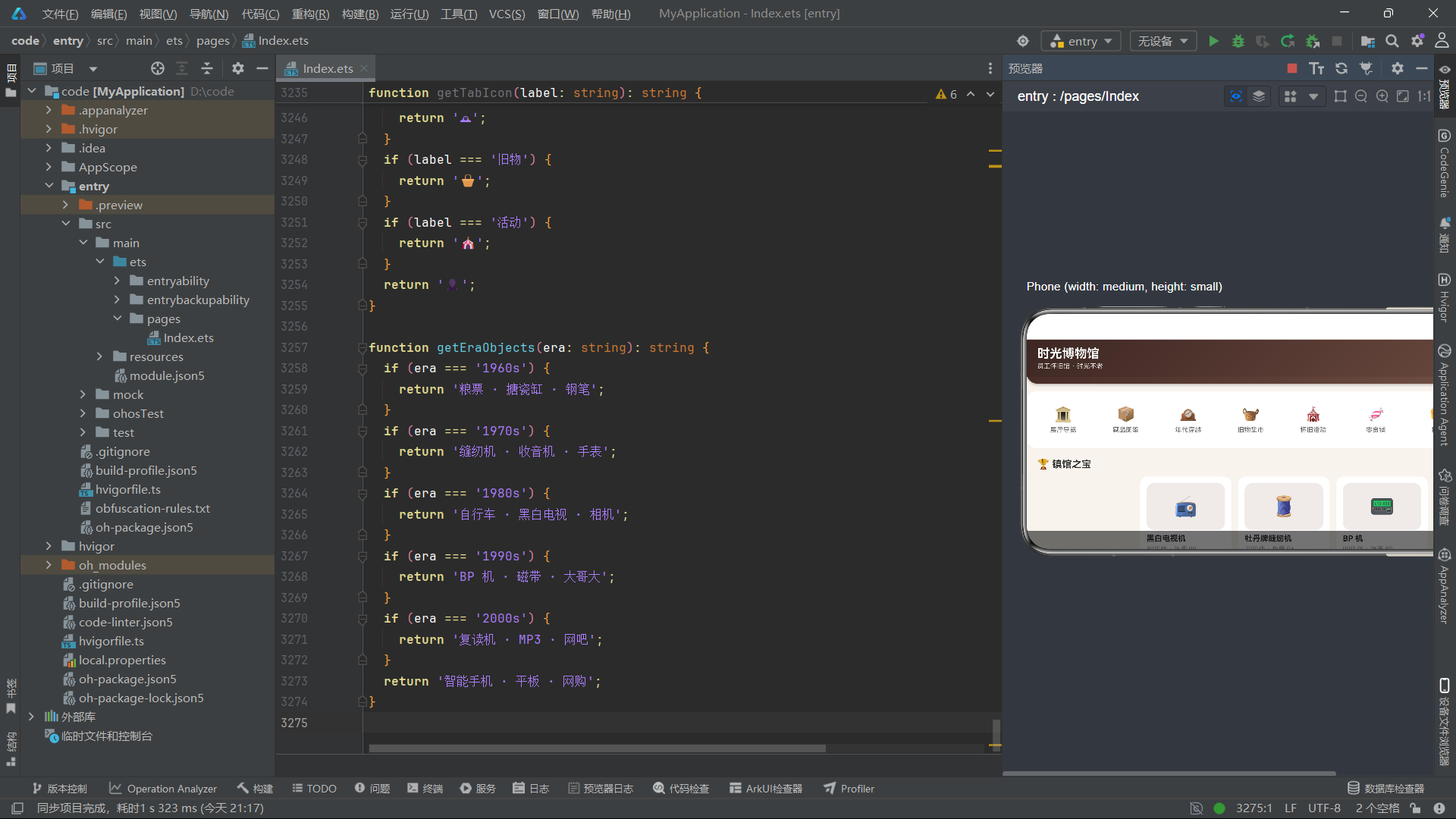Open the 数据库检查器 tool window

[1385, 789]
